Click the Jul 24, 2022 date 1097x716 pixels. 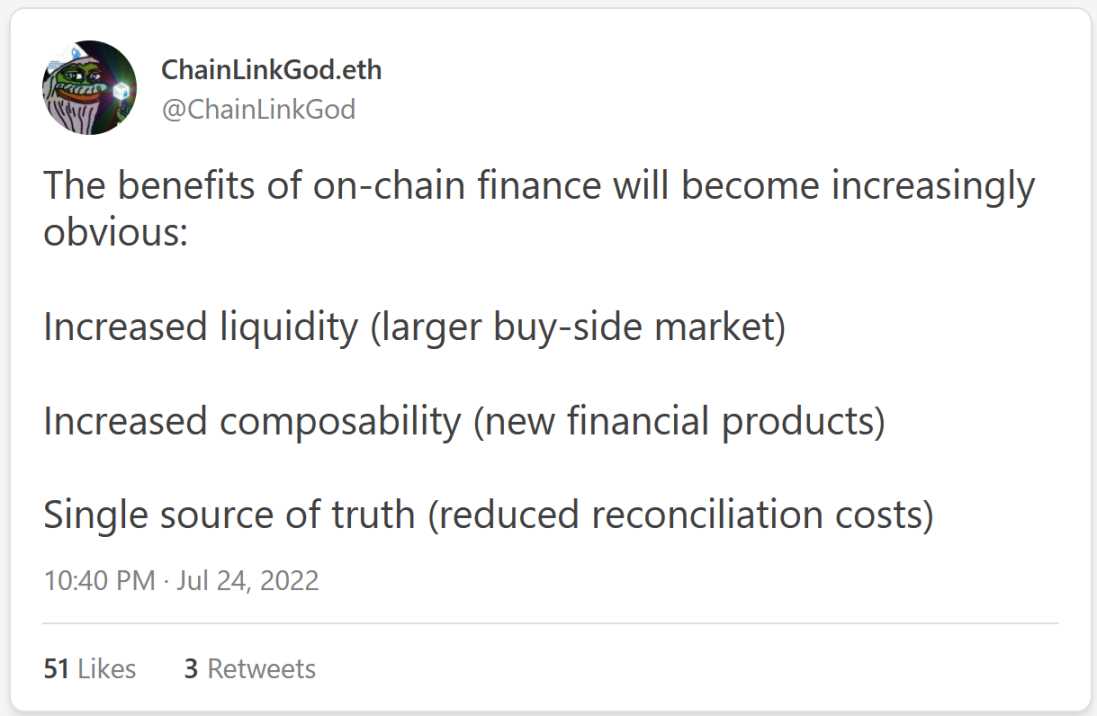tap(247, 580)
